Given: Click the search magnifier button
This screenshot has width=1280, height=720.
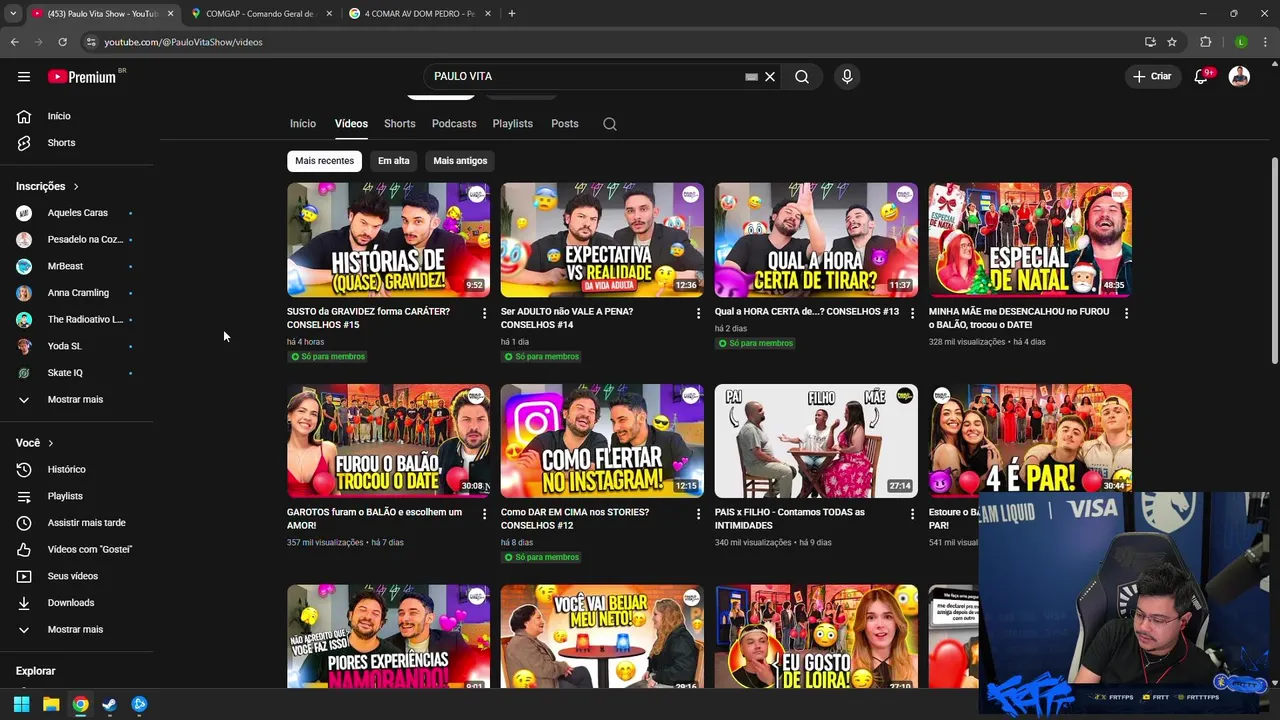Looking at the screenshot, I should 802,76.
